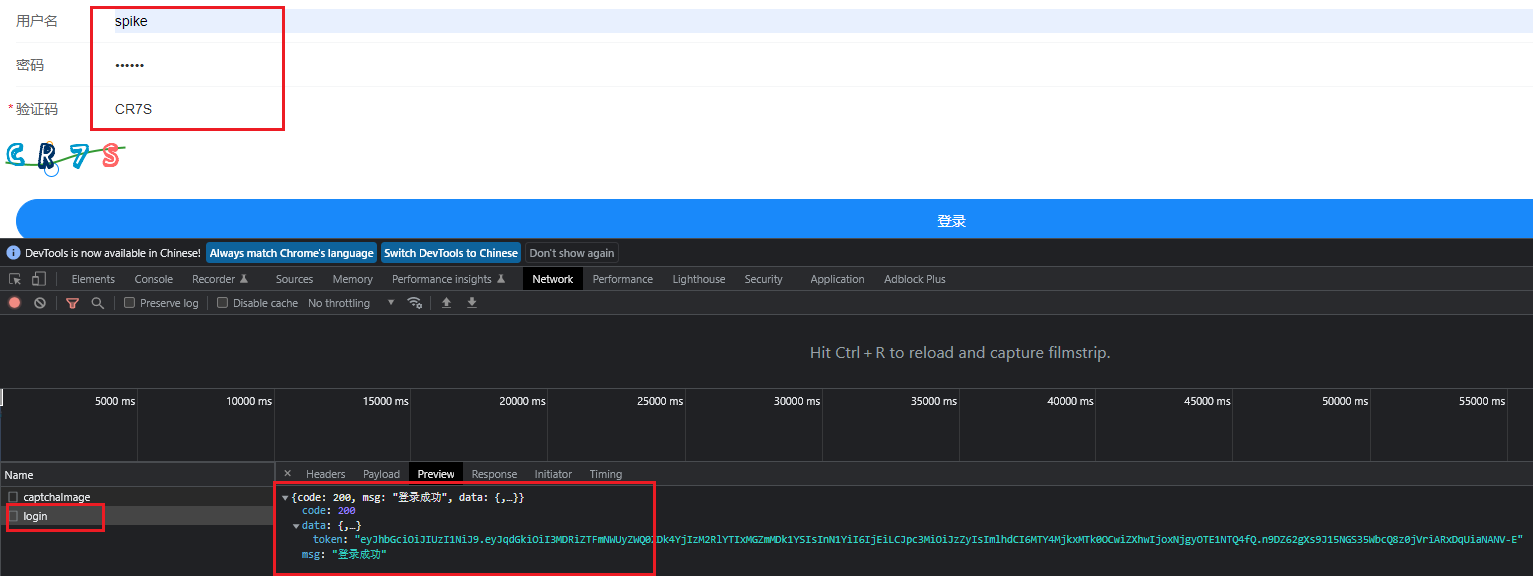Open the Performance insights tab
This screenshot has height=576, width=1533.
pos(449,279)
